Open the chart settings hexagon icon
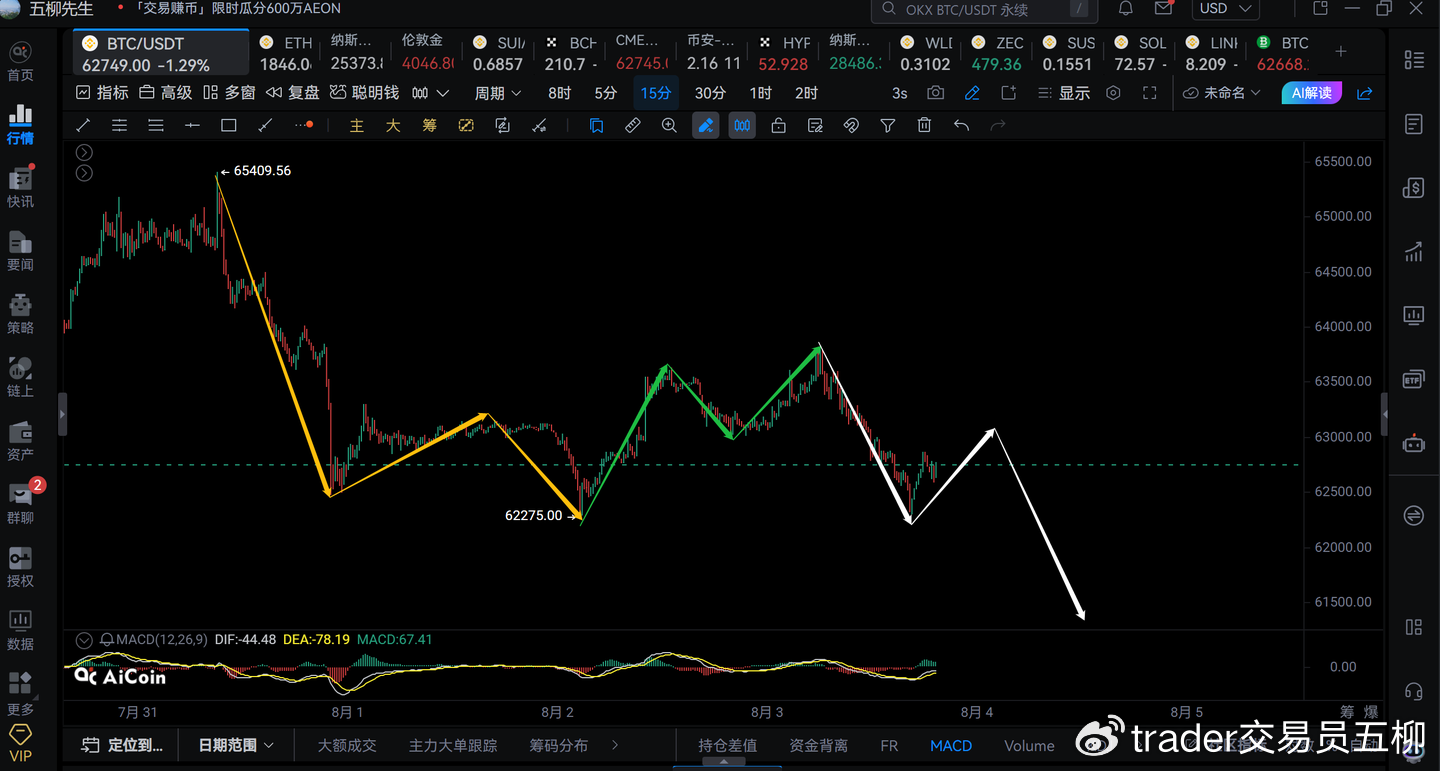This screenshot has width=1440, height=771. click(x=1114, y=93)
